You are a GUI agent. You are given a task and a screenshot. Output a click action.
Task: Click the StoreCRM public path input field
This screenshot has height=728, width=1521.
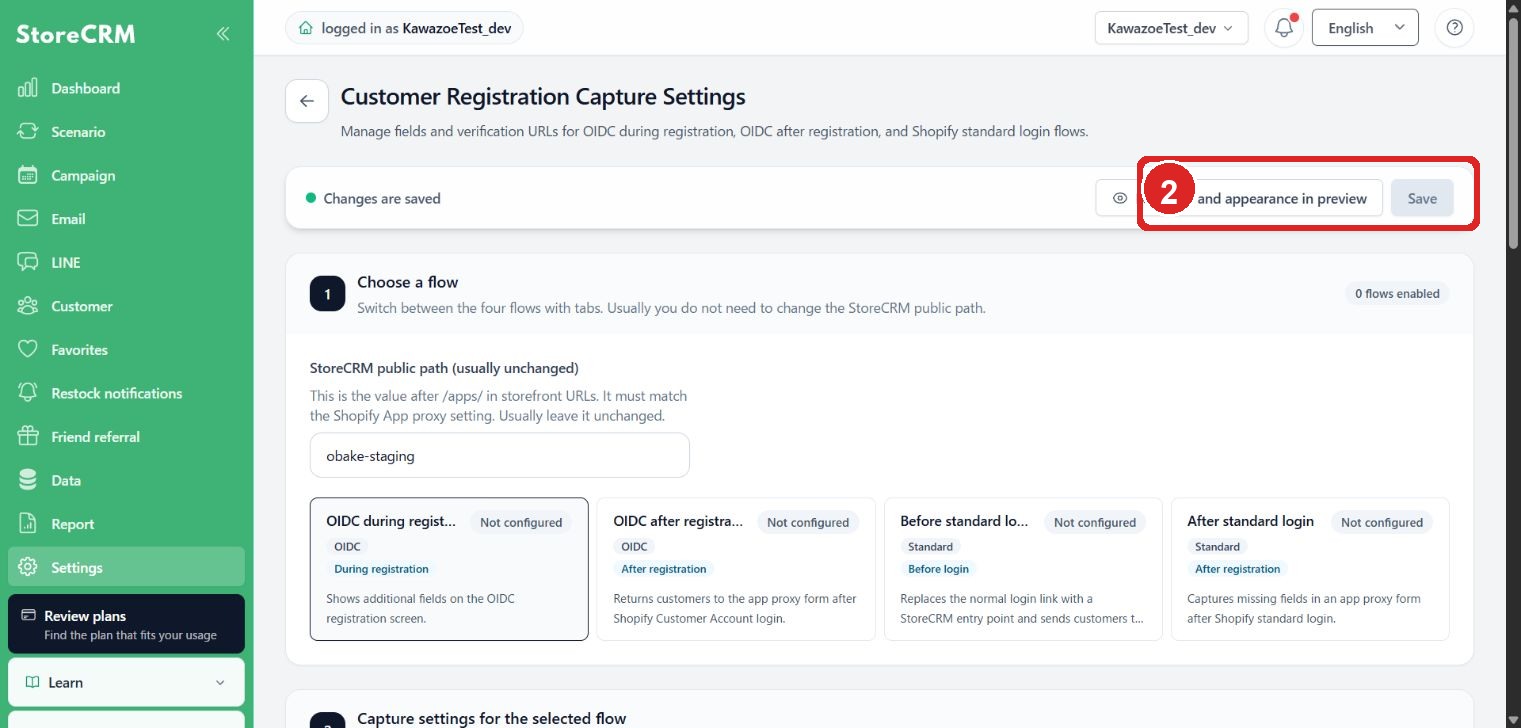coord(500,455)
